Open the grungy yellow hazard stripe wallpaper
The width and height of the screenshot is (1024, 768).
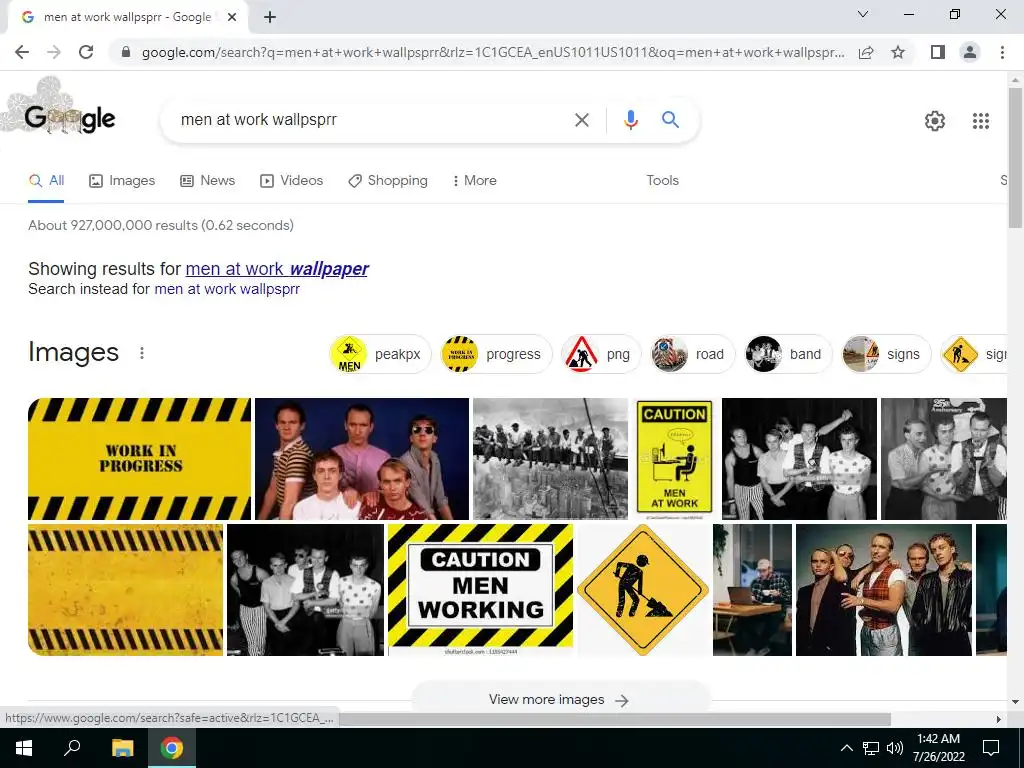(125, 589)
